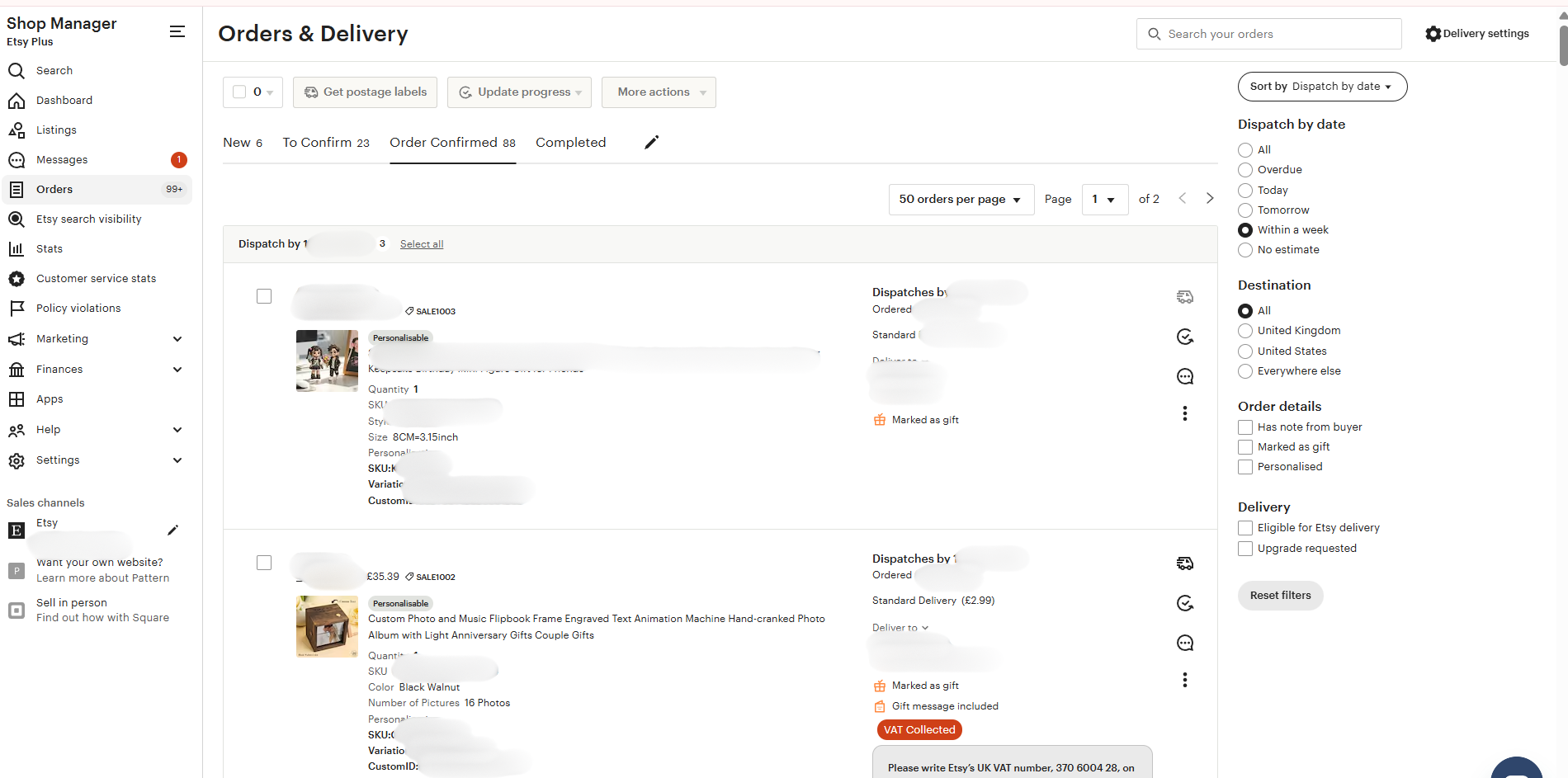The height and width of the screenshot is (778, 1568).
Task: Click the Etsy search visibility icon
Action: point(17,219)
